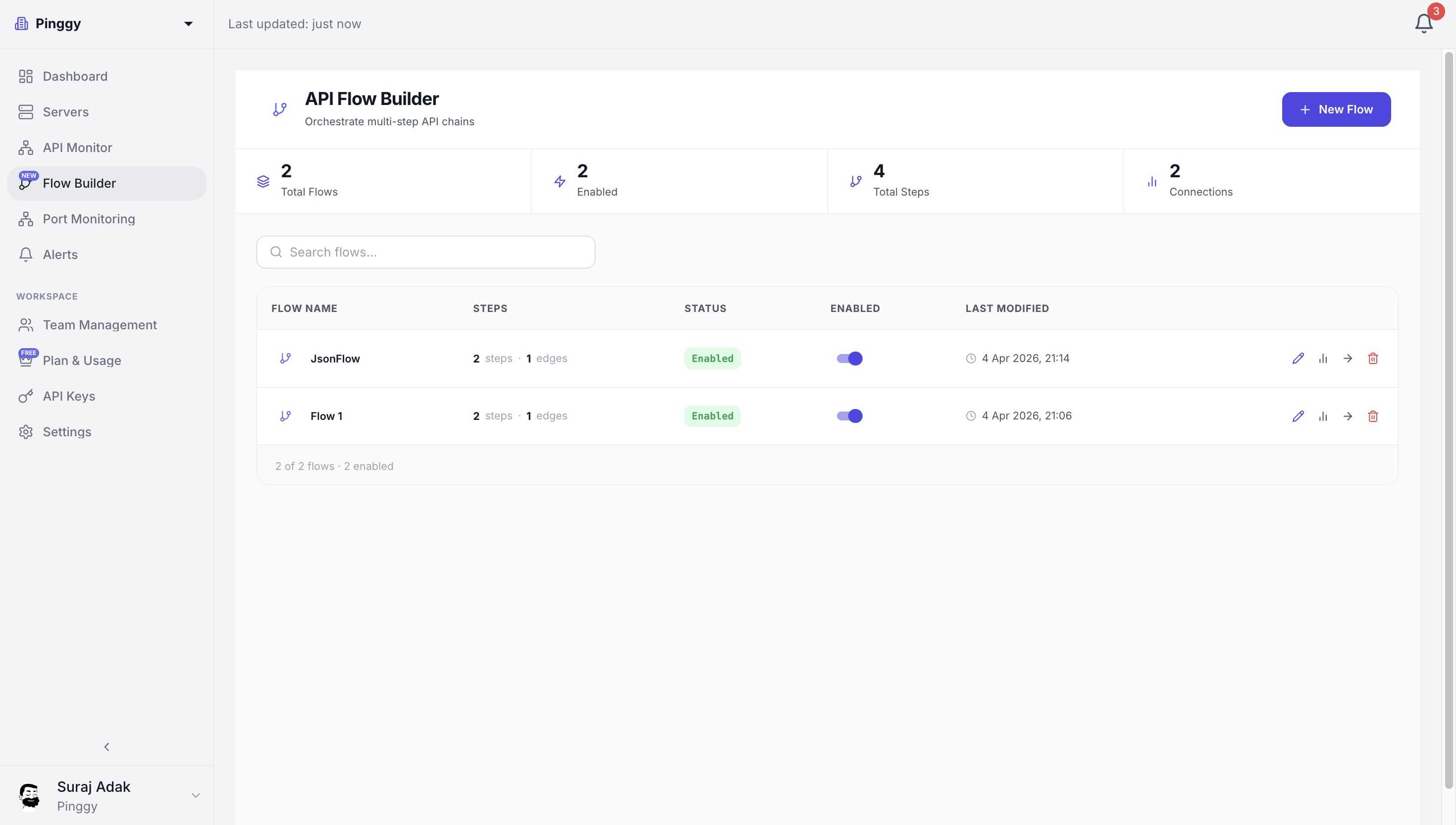The image size is (1456, 825).
Task: Open JsonFlow with the arrow icon
Action: [x=1348, y=358]
